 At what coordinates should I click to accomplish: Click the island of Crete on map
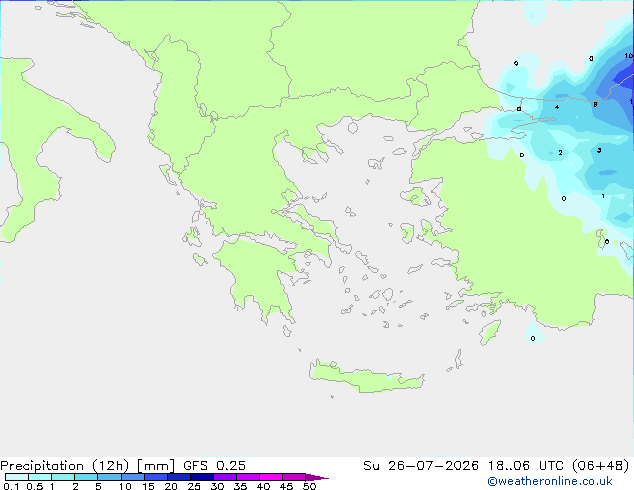[x=366, y=377]
